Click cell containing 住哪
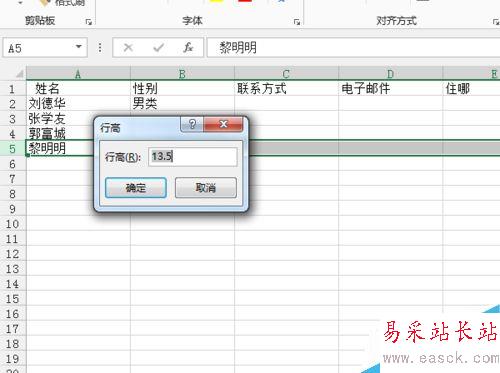This screenshot has height=373, width=500. (x=471, y=89)
